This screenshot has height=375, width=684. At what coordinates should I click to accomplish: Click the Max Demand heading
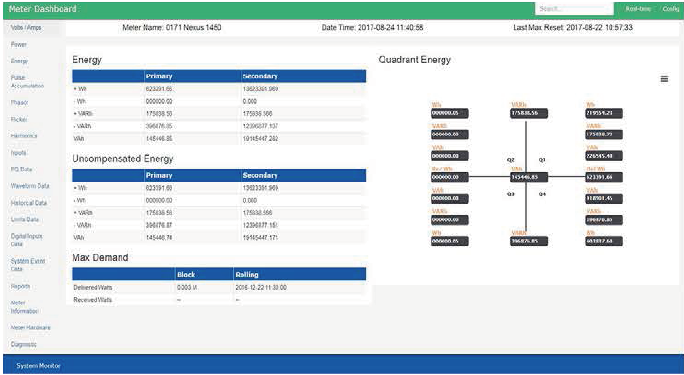point(100,258)
